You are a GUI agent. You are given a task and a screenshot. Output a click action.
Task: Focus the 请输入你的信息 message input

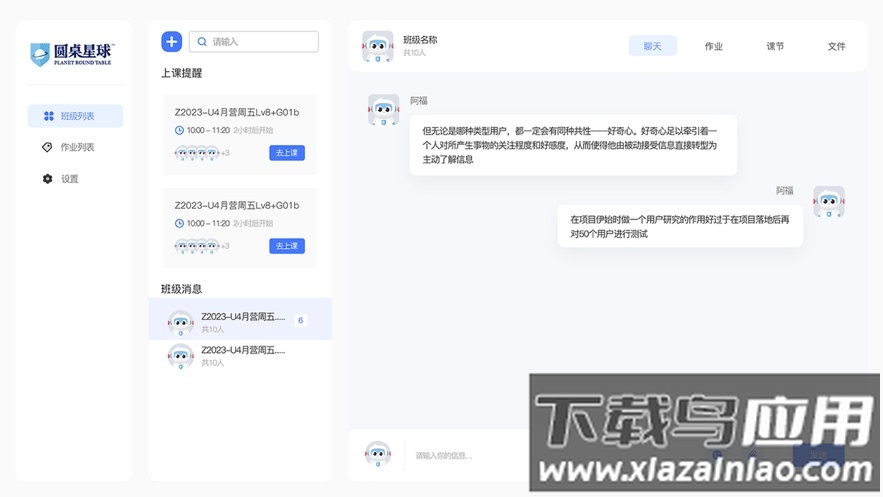(x=467, y=455)
